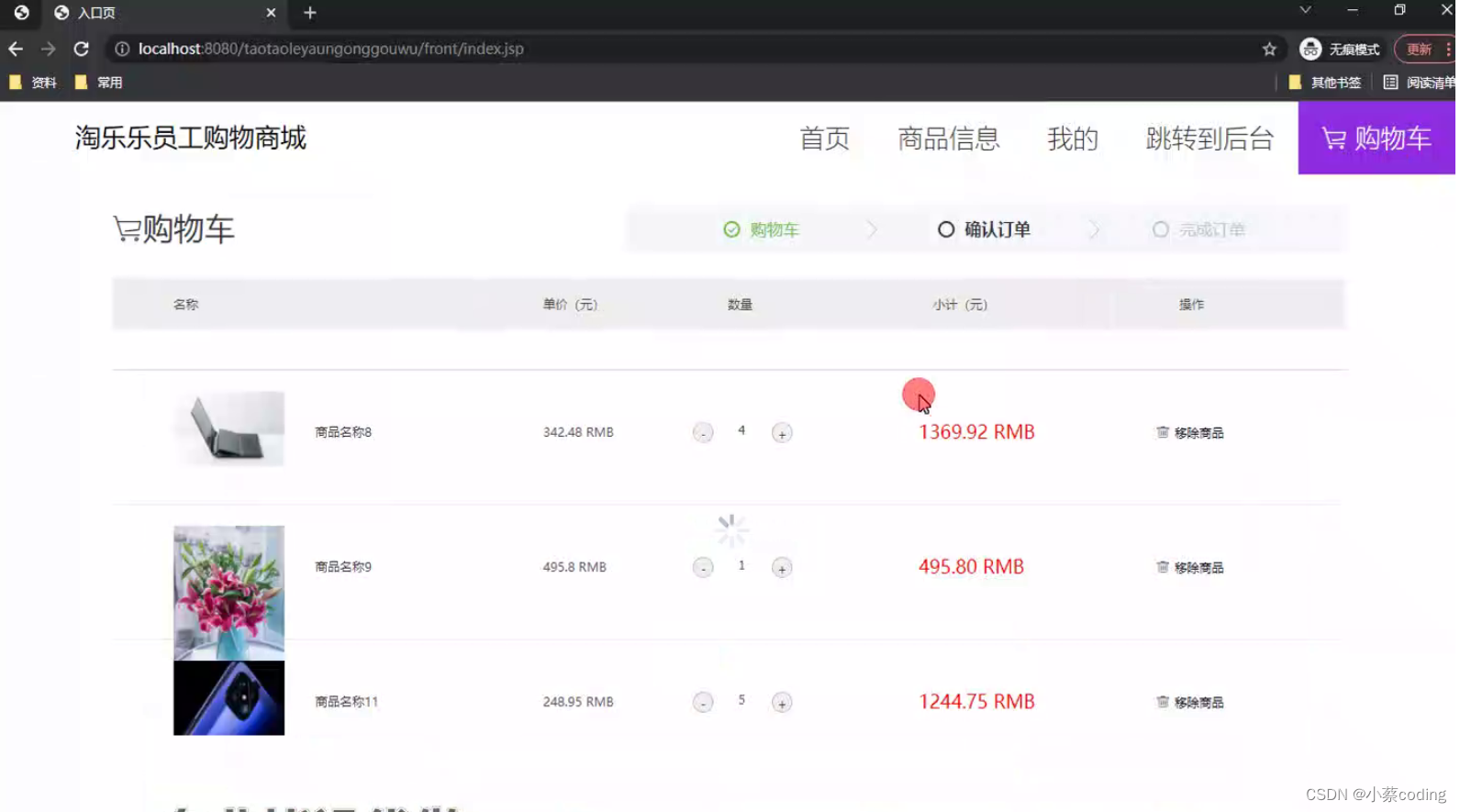
Task: Go to 首页 in navigation
Action: tap(825, 139)
